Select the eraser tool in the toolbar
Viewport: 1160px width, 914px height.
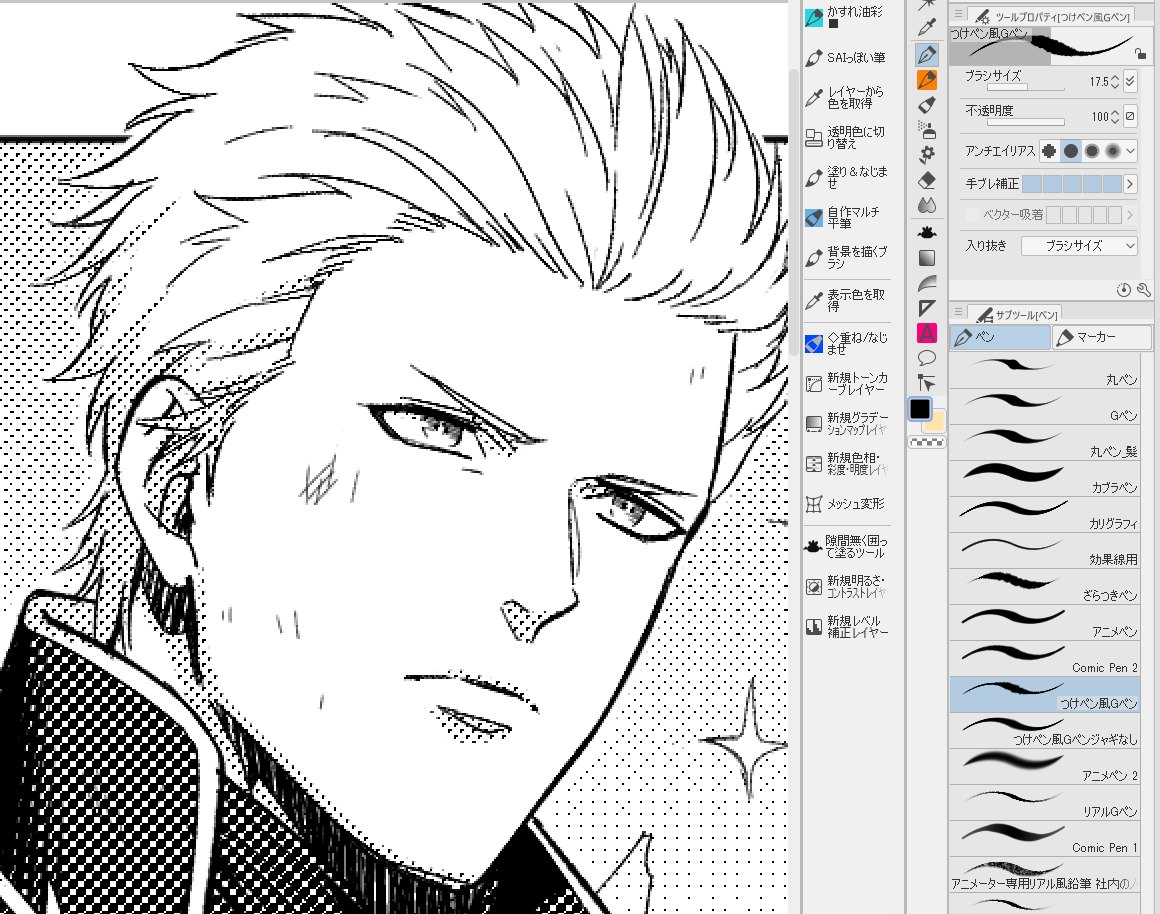(926, 180)
